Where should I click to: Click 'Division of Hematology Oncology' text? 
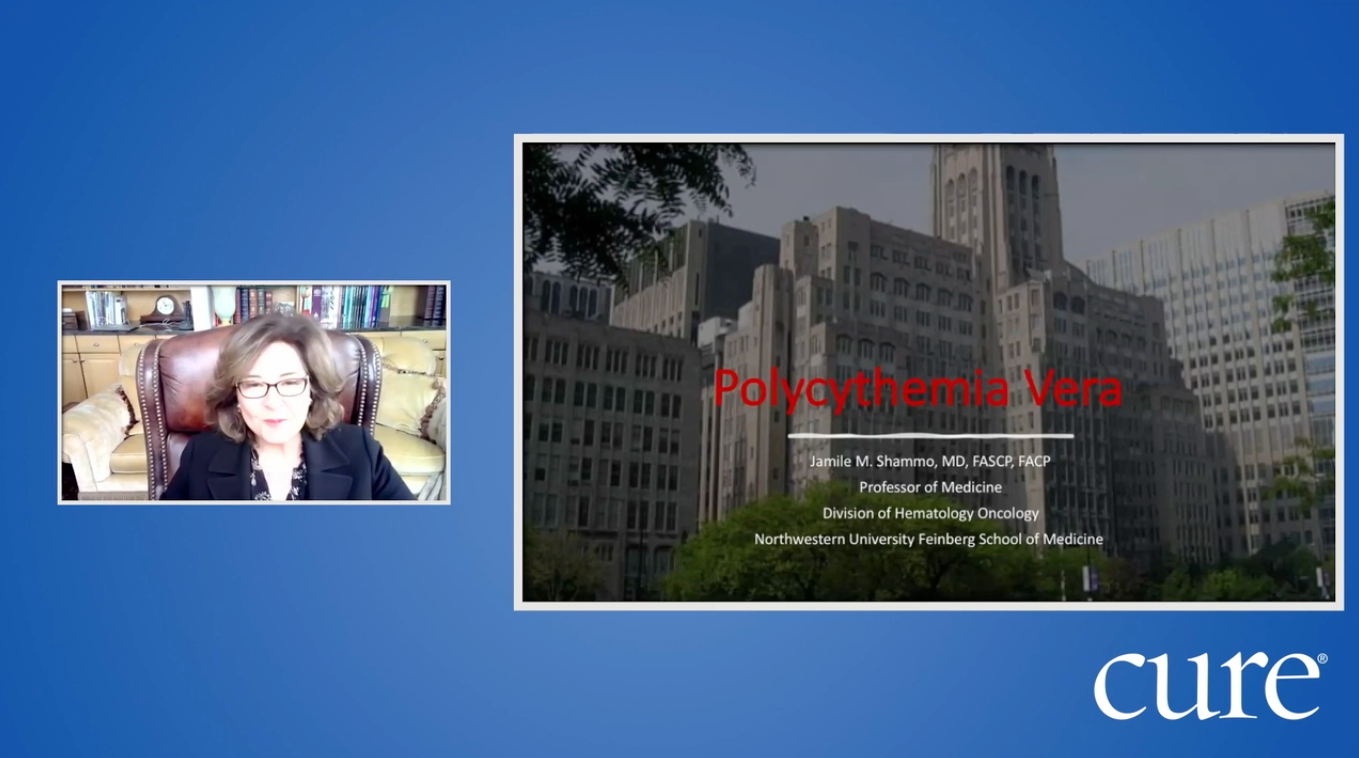[x=930, y=513]
